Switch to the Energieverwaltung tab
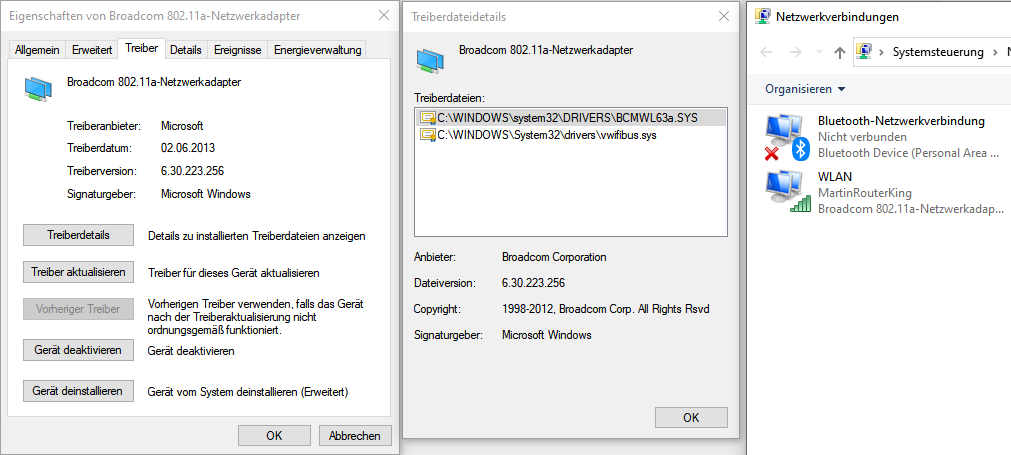The width and height of the screenshot is (1011, 455). pyautogui.click(x=319, y=49)
